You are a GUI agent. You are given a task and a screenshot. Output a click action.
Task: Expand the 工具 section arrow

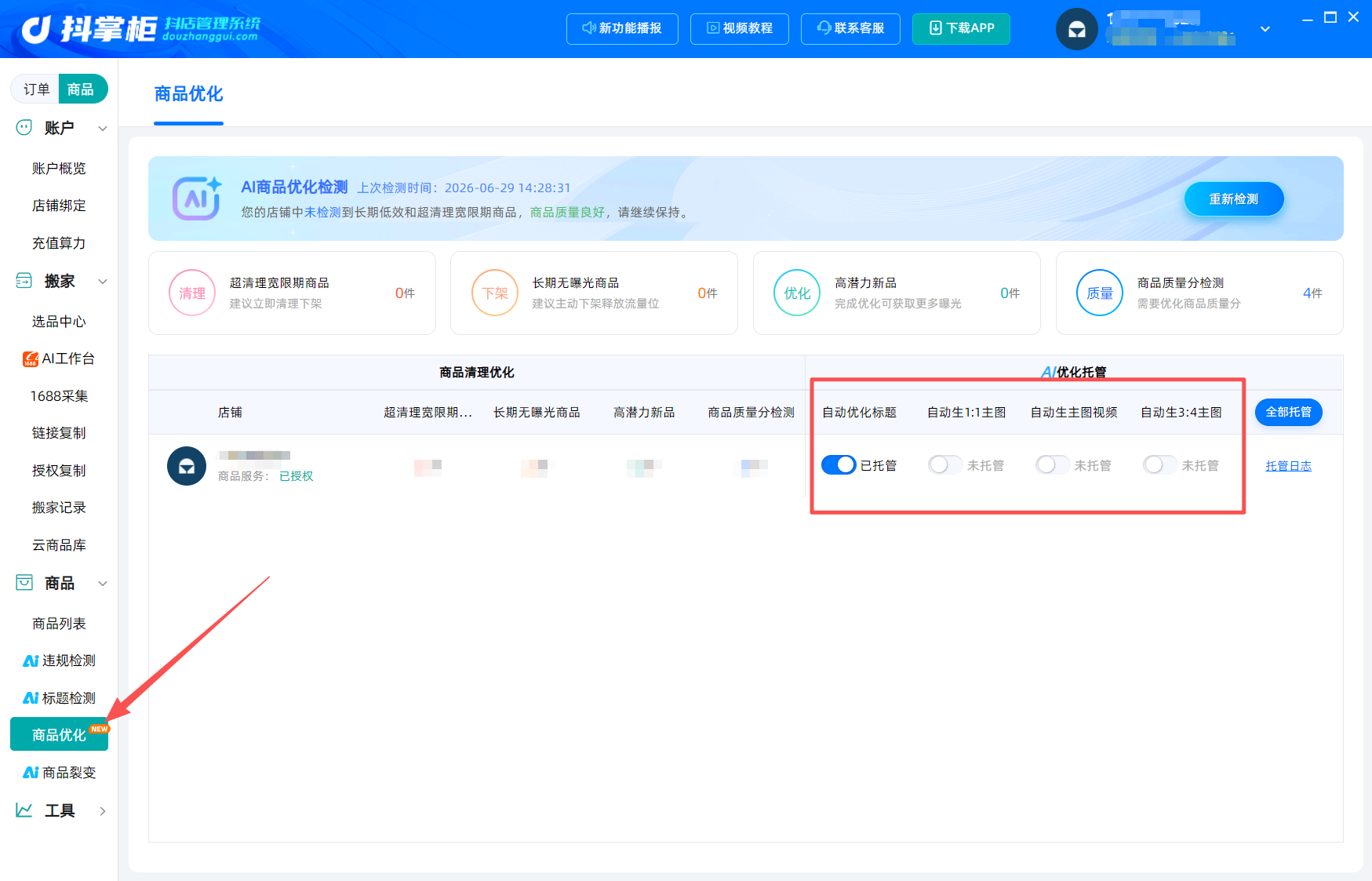pos(103,811)
